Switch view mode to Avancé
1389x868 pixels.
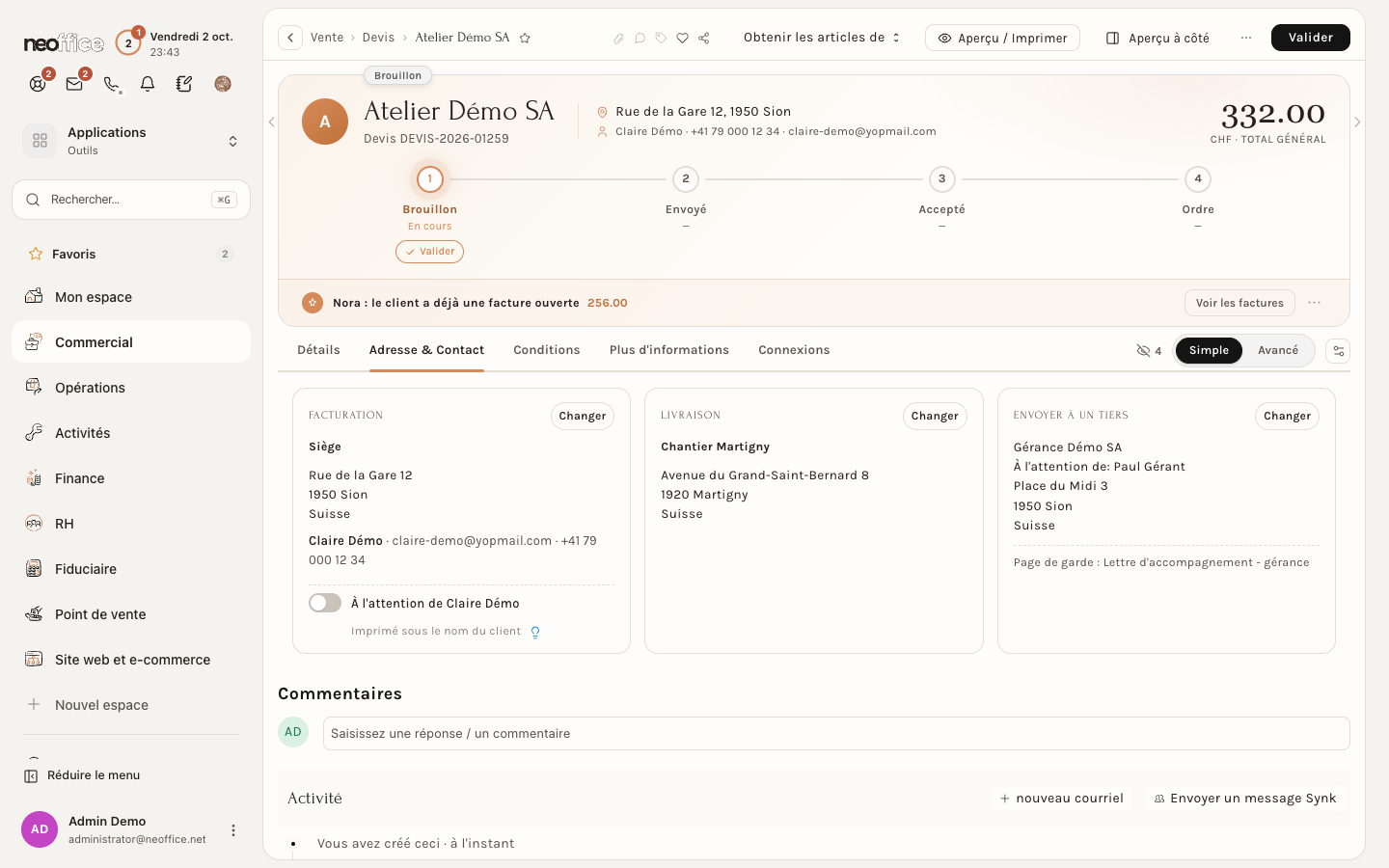point(1278,350)
